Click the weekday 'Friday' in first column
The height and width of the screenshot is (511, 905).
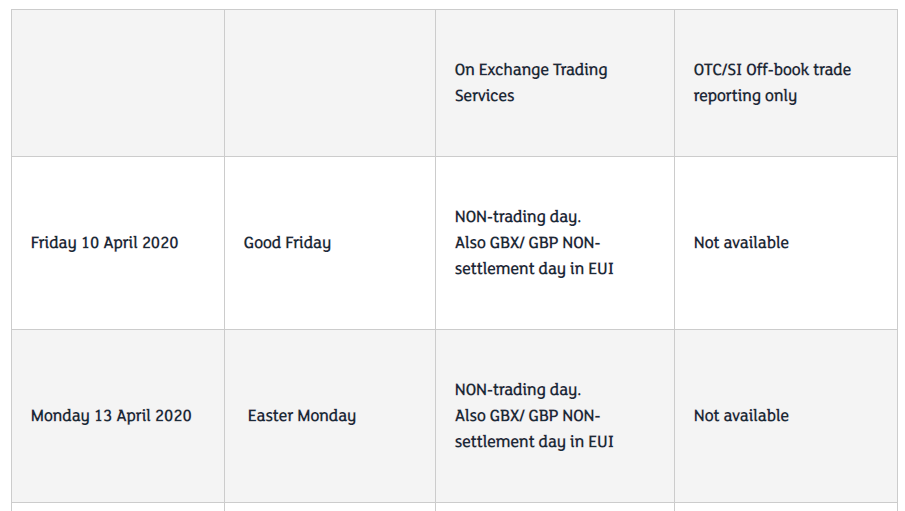coord(54,243)
